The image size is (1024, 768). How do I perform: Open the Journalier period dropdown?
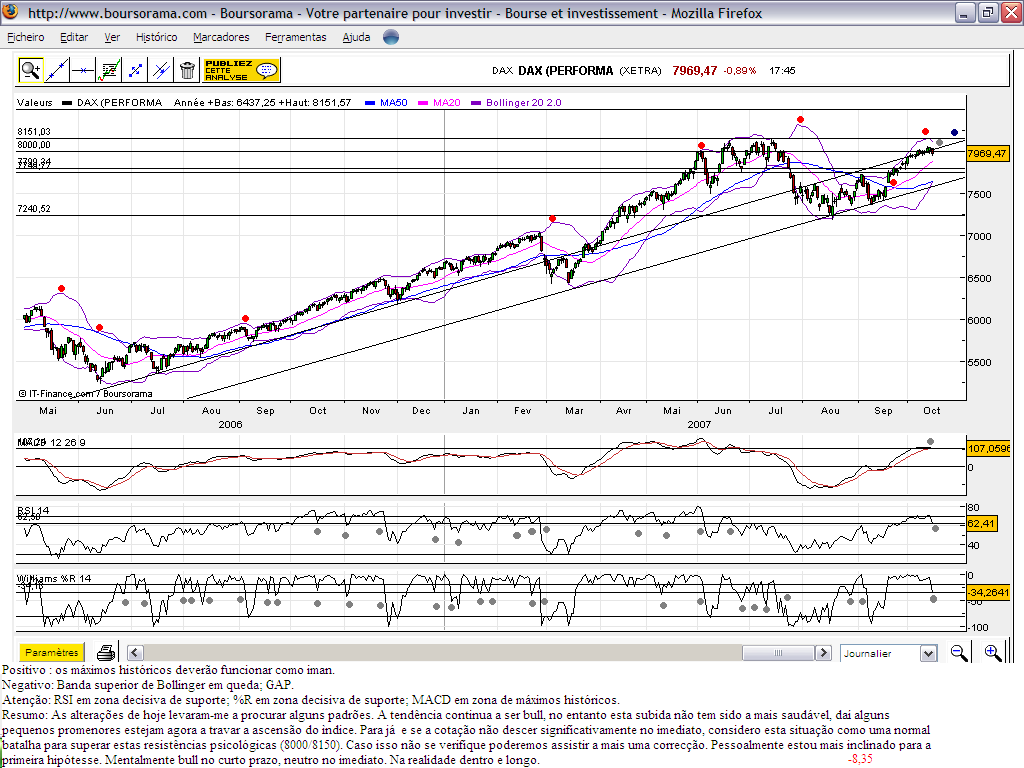[x=889, y=653]
